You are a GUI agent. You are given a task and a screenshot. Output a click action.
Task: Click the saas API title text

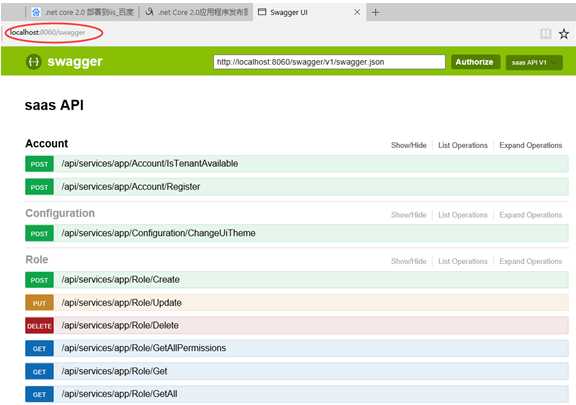(x=54, y=105)
